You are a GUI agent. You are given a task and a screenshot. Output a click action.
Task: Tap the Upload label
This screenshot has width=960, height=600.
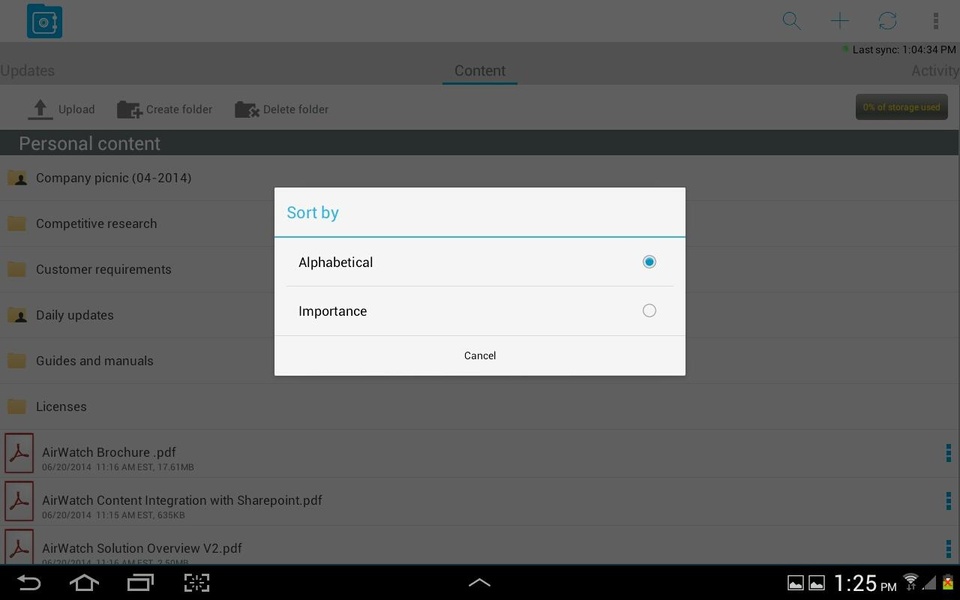point(77,110)
